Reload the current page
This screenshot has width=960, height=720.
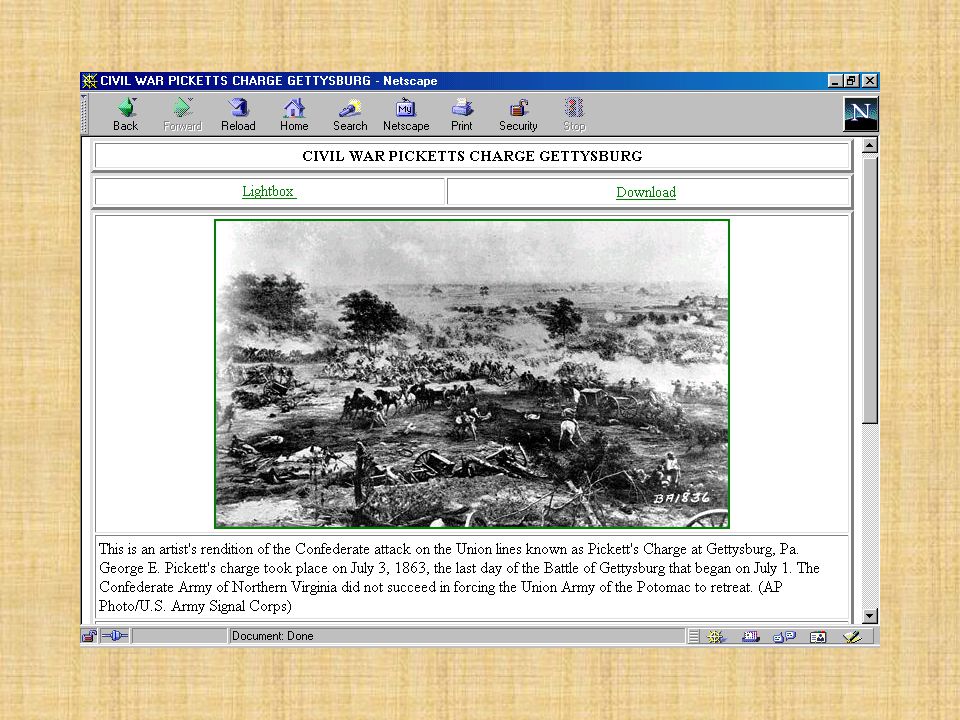(238, 115)
